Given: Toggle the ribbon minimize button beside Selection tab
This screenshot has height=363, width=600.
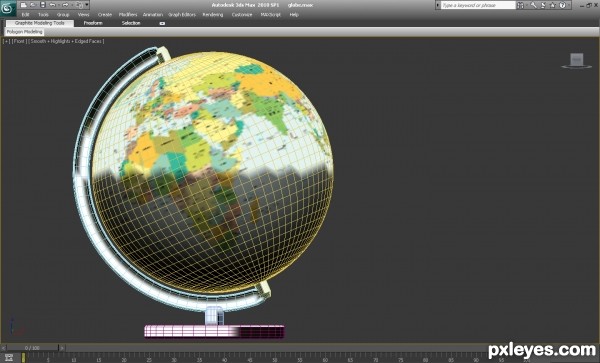Looking at the screenshot, I should pyautogui.click(x=162, y=23).
